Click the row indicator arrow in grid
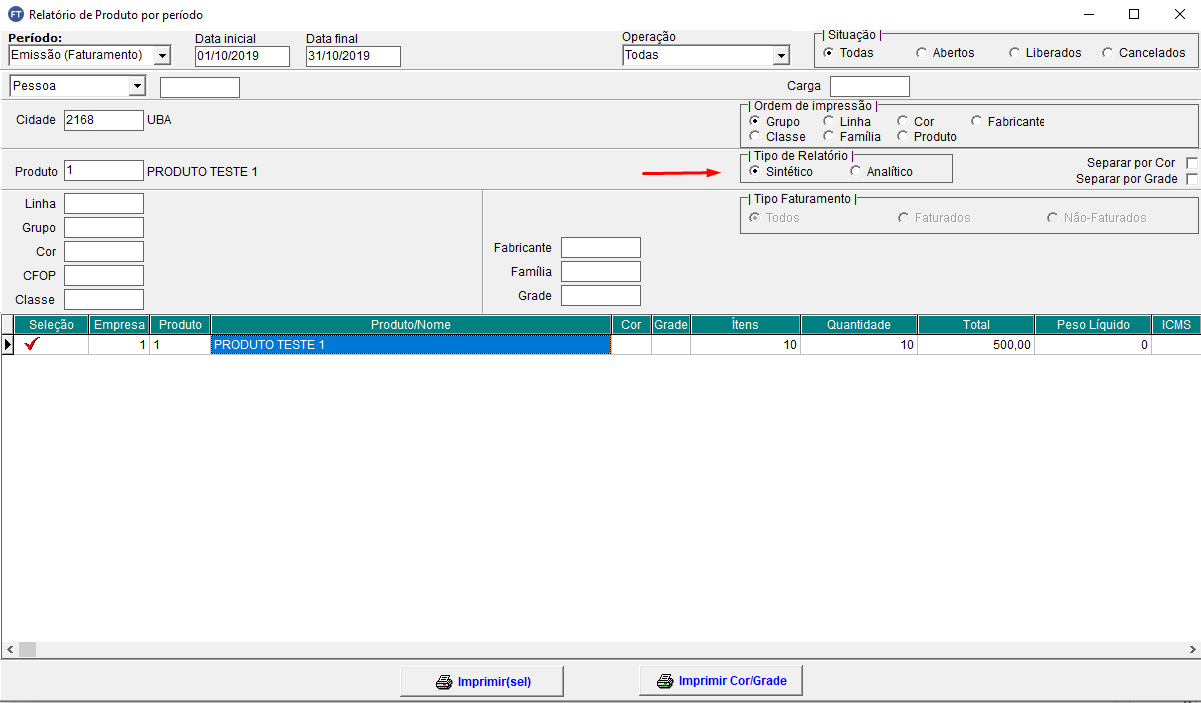1201x703 pixels. (x=8, y=345)
